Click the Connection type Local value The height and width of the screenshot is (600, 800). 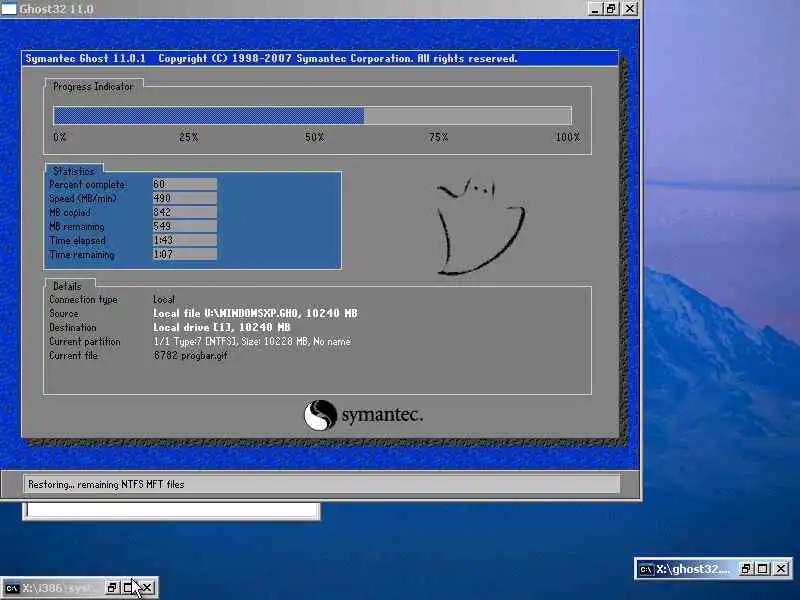(164, 299)
